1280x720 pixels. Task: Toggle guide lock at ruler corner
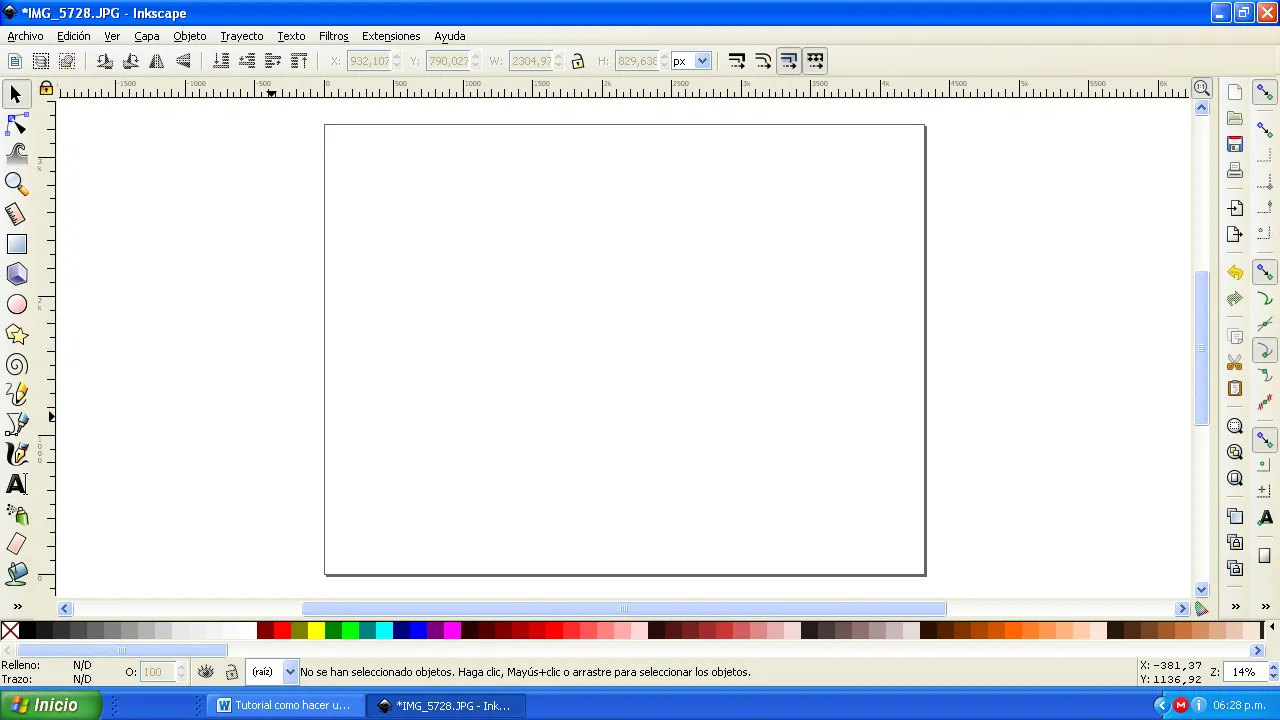46,89
